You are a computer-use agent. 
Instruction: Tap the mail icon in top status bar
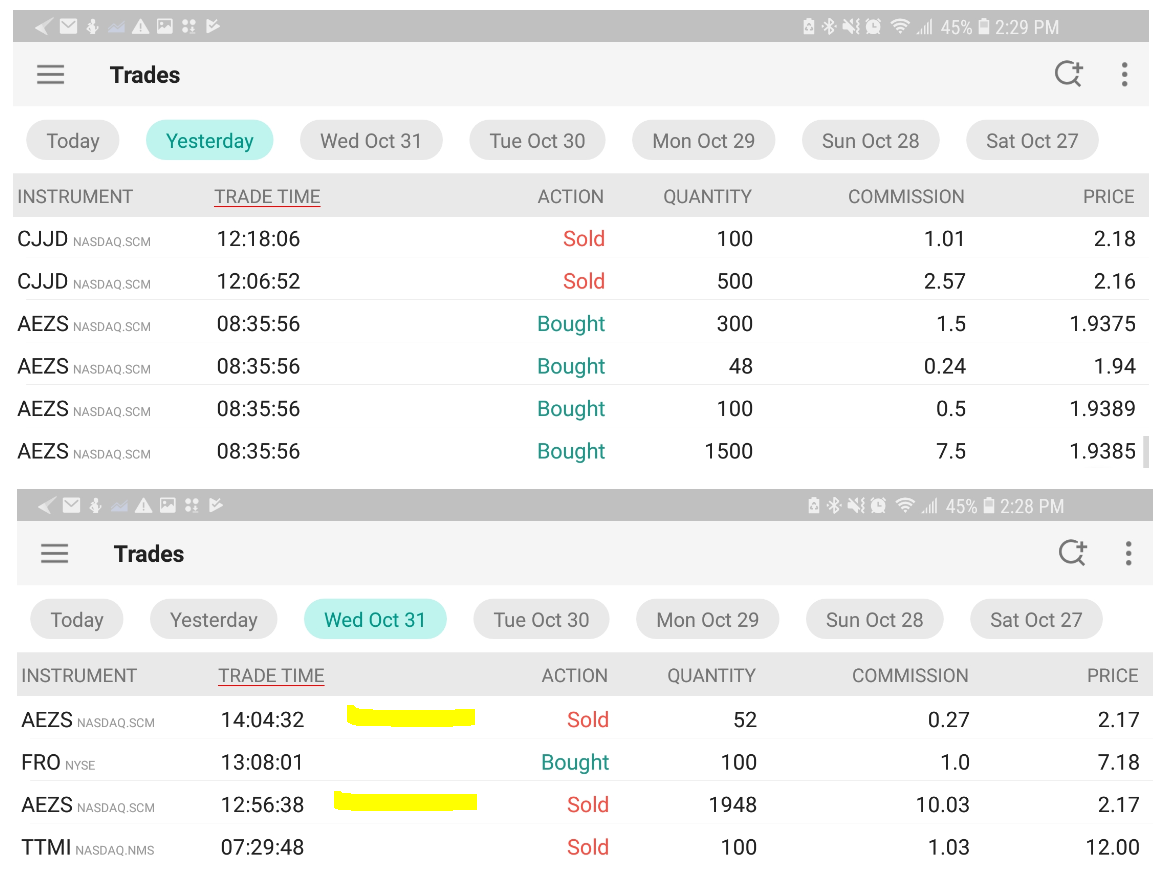(x=68, y=27)
